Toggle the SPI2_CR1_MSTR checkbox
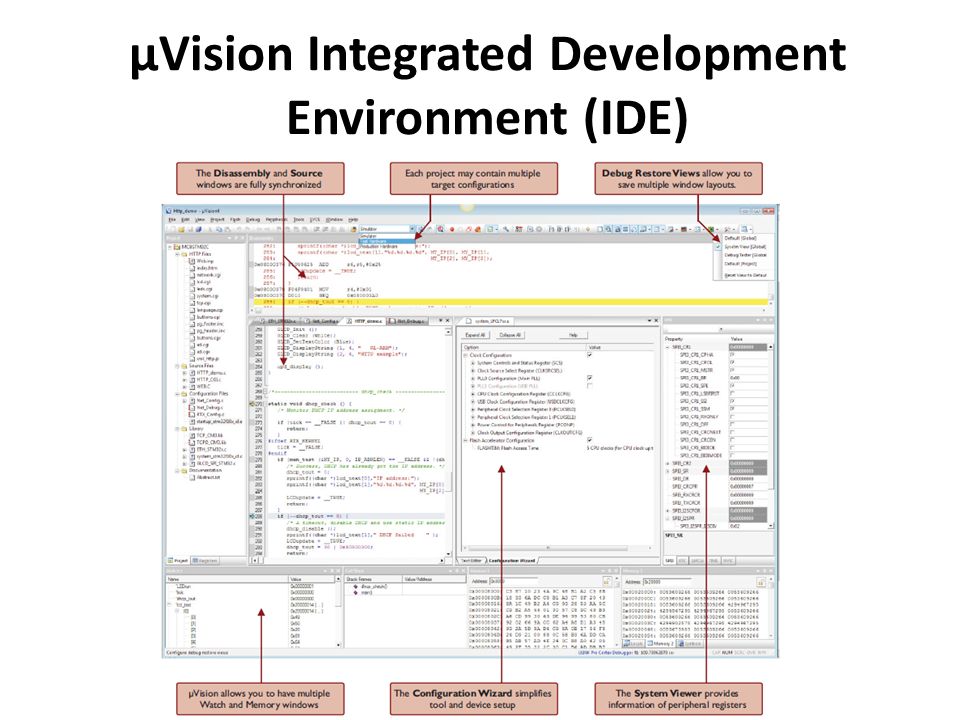The width and height of the screenshot is (960, 720). pyautogui.click(x=732, y=370)
